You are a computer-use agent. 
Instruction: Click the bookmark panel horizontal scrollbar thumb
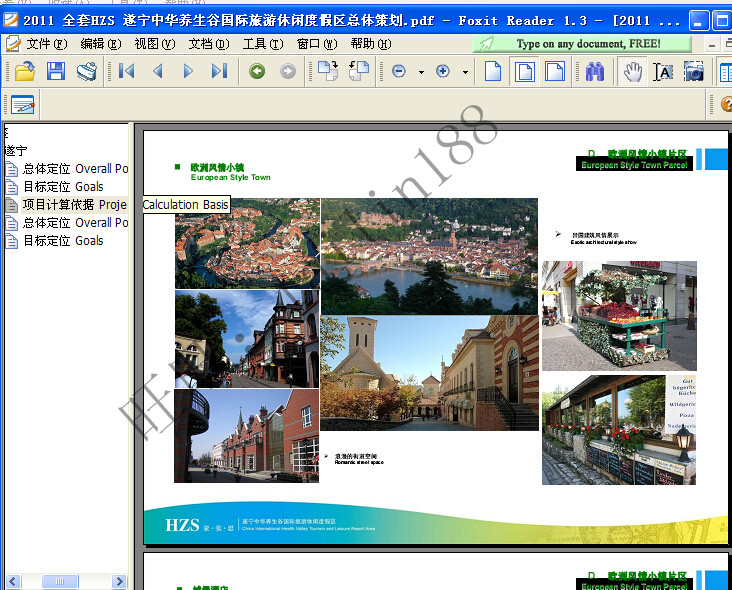[60, 582]
